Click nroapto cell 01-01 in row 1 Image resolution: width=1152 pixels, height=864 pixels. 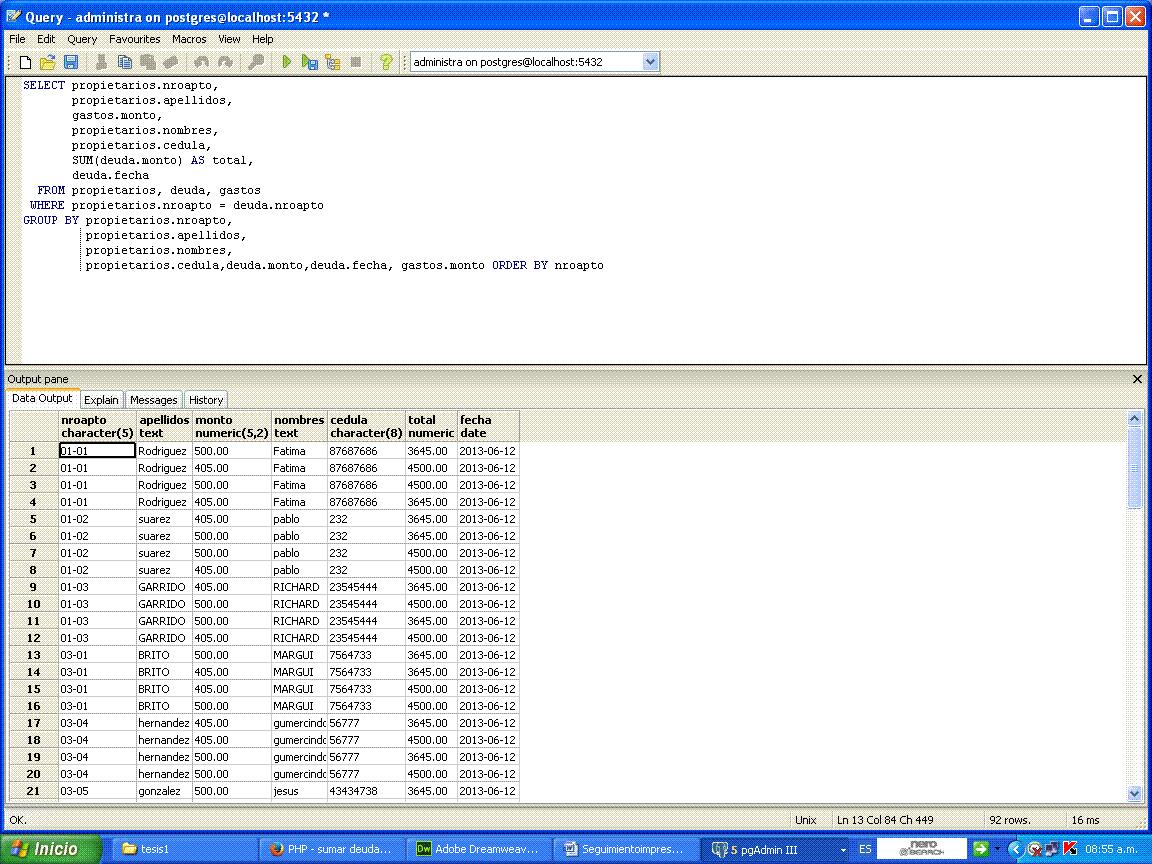pyautogui.click(x=98, y=450)
